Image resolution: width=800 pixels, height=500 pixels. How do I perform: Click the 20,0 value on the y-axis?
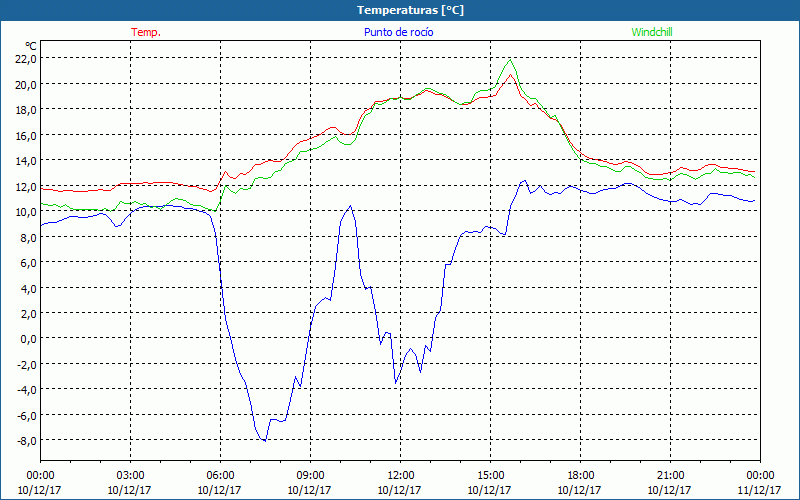coord(26,84)
